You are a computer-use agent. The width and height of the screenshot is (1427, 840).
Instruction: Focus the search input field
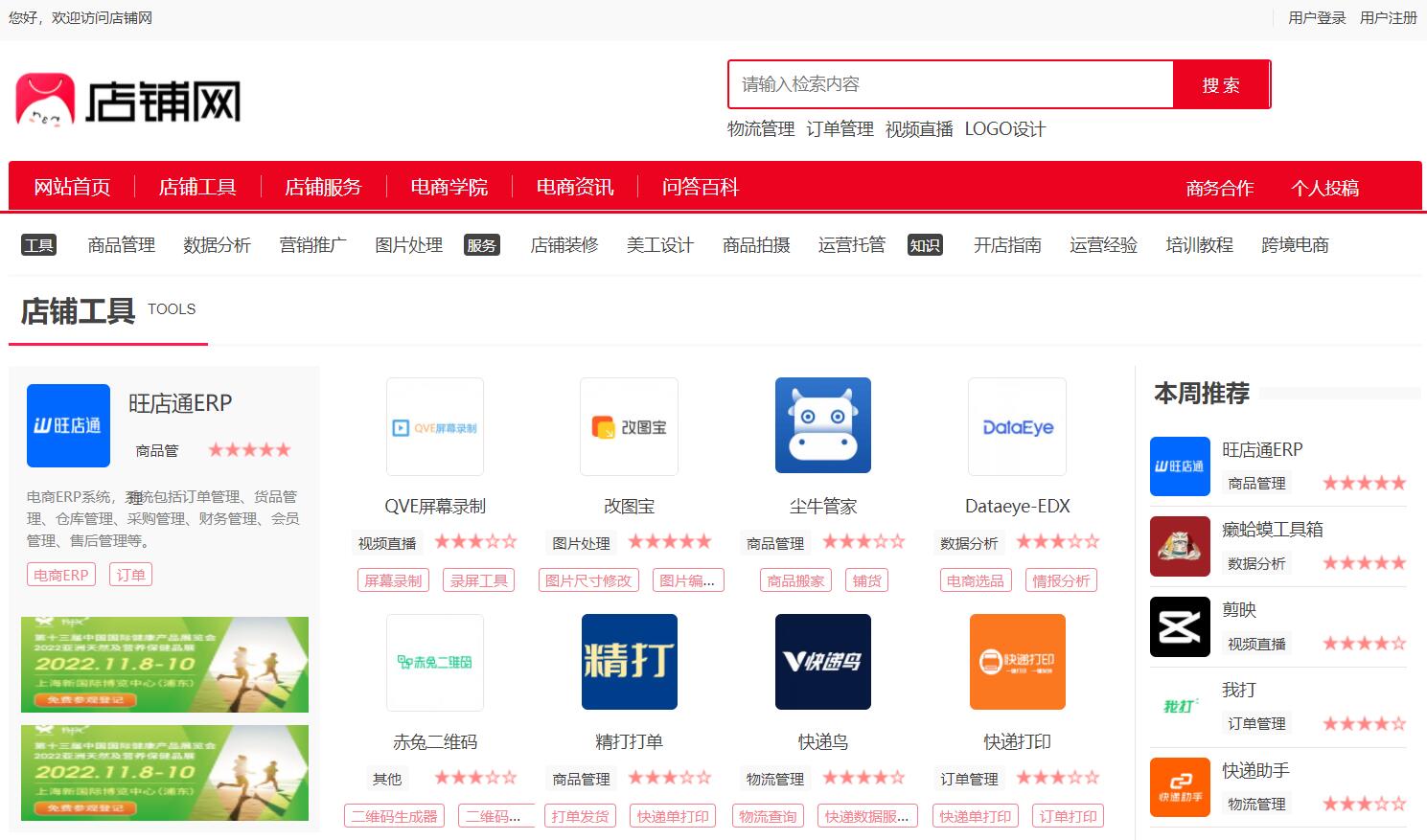coord(951,84)
